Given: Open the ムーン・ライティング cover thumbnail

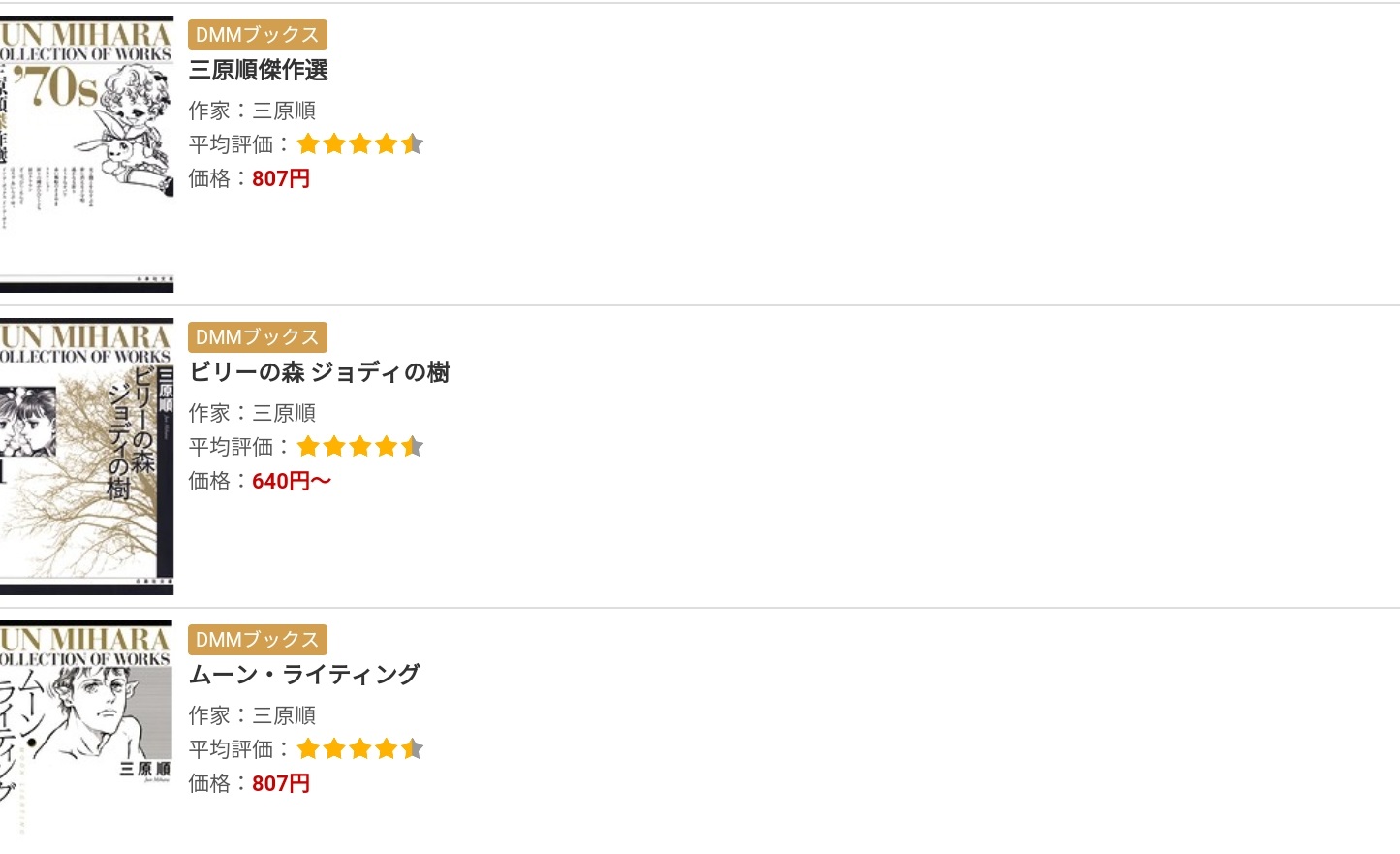Looking at the screenshot, I should pos(86,727).
